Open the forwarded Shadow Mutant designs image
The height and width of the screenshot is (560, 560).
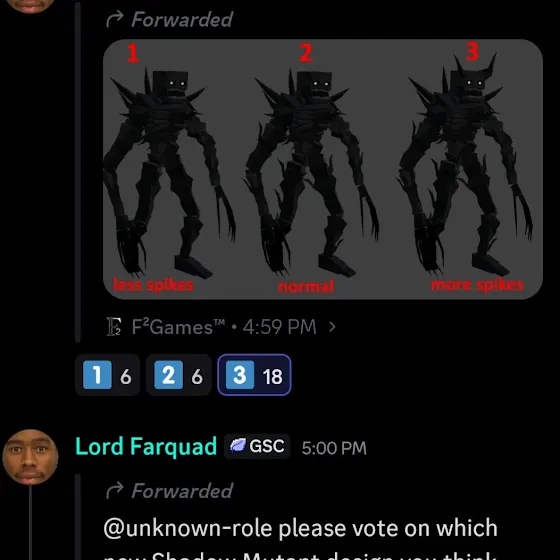click(x=323, y=169)
